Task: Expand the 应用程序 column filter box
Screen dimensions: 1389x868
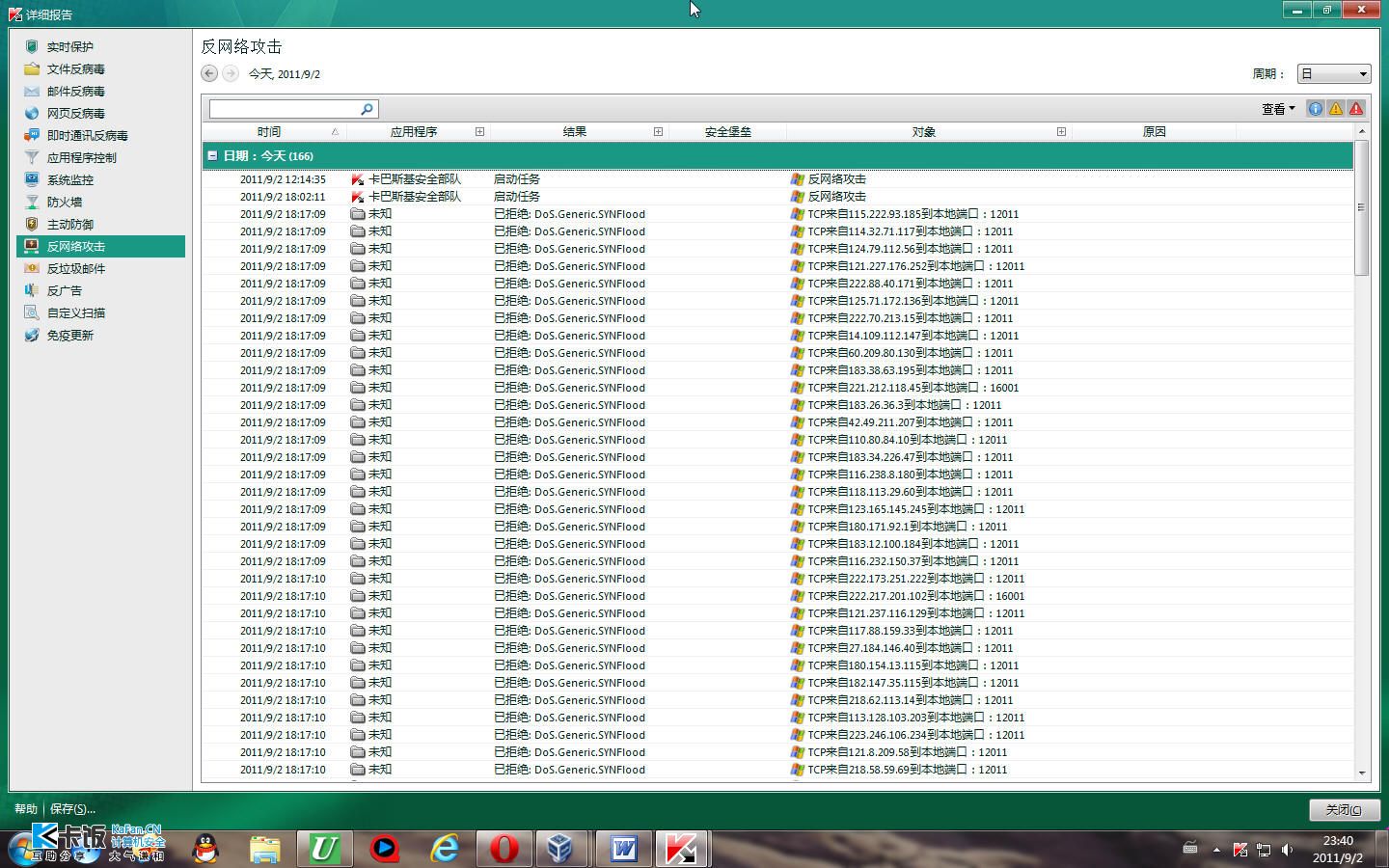Action: click(479, 131)
